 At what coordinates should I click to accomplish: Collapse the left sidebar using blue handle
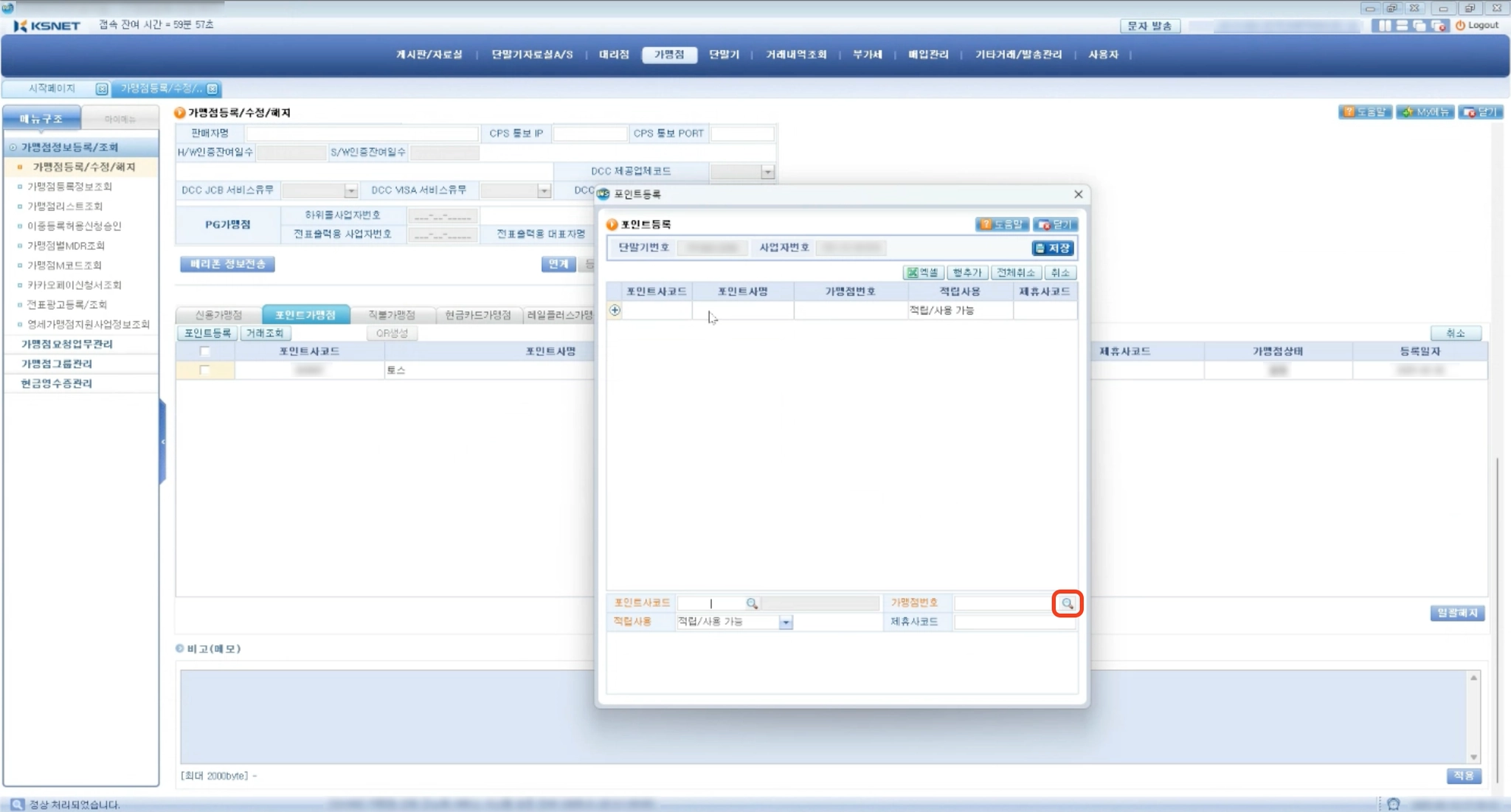[x=162, y=441]
